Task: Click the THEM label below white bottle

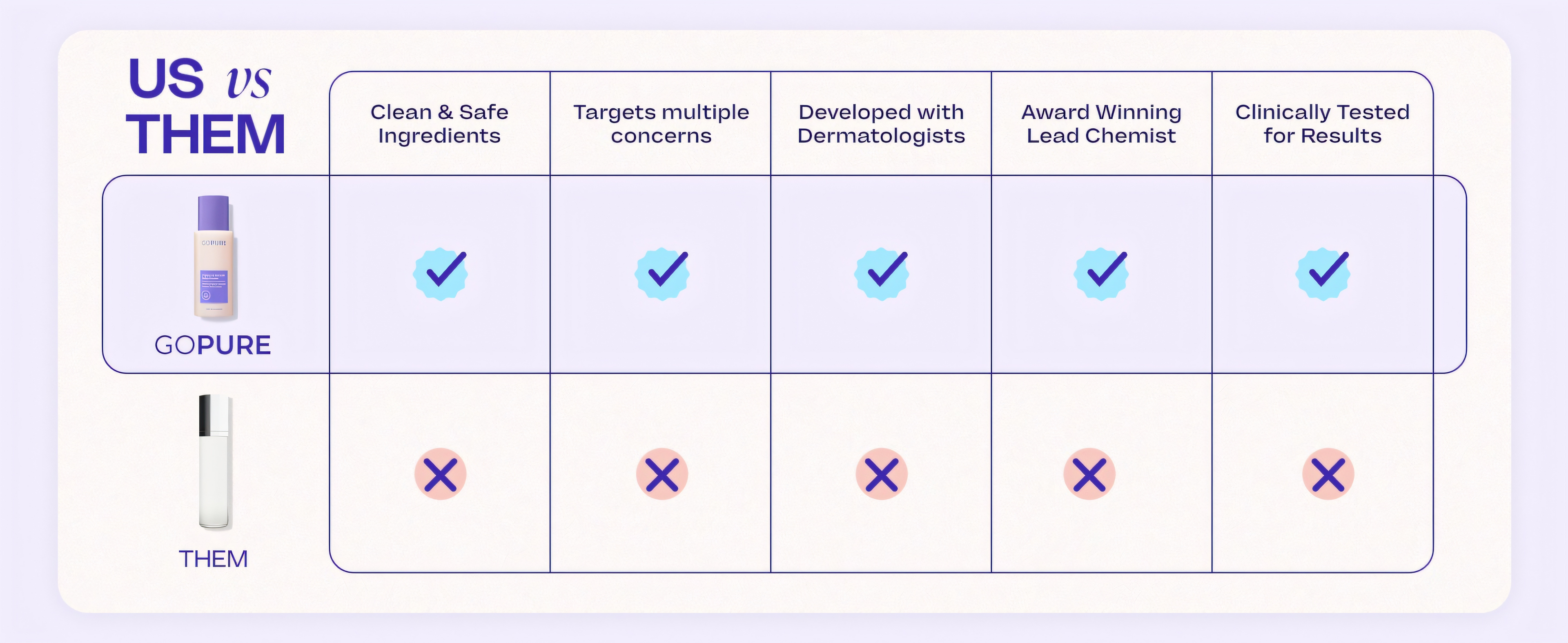Action: coord(213,559)
